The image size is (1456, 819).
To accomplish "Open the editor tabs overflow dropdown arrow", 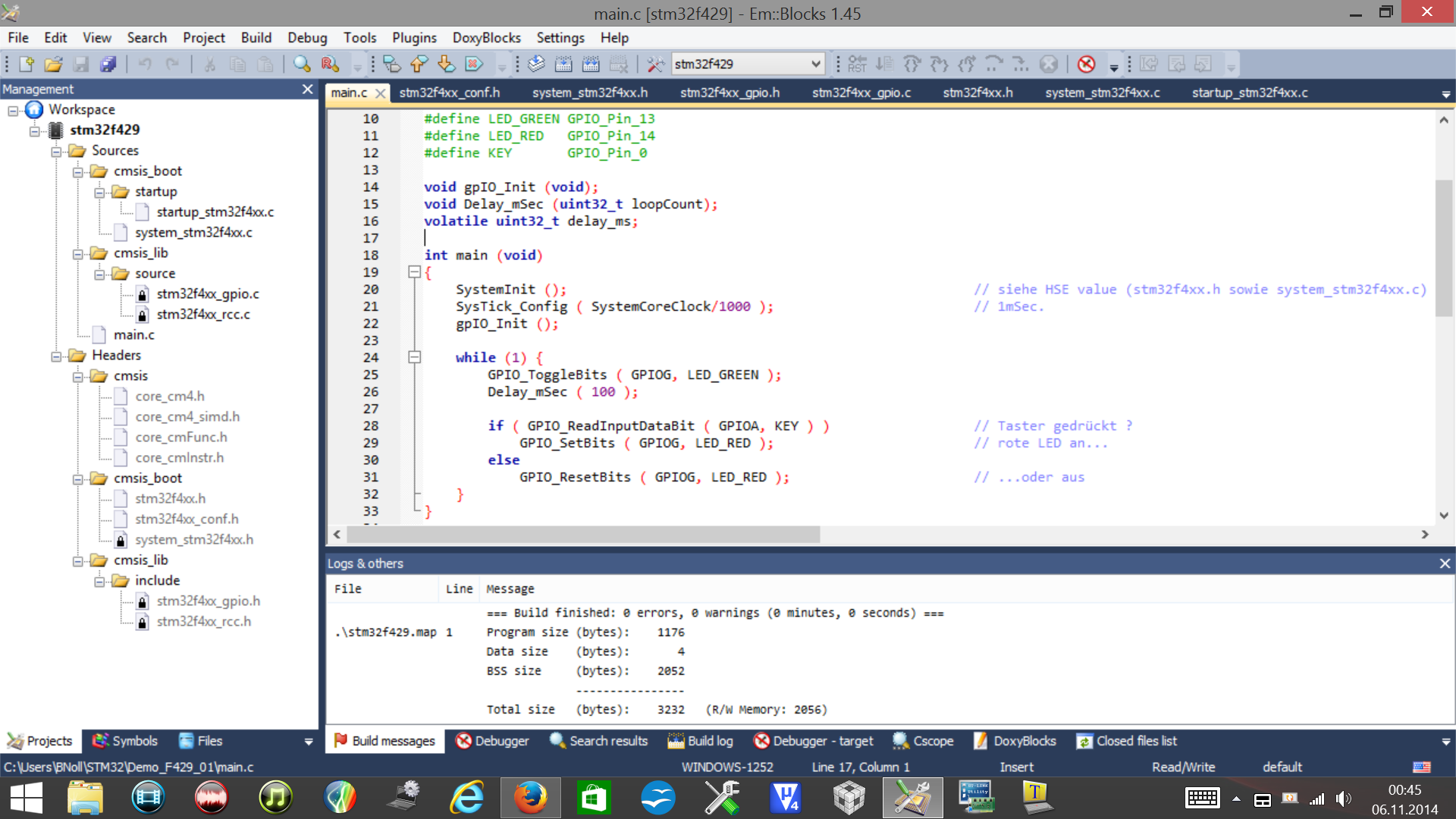I will [x=1446, y=94].
